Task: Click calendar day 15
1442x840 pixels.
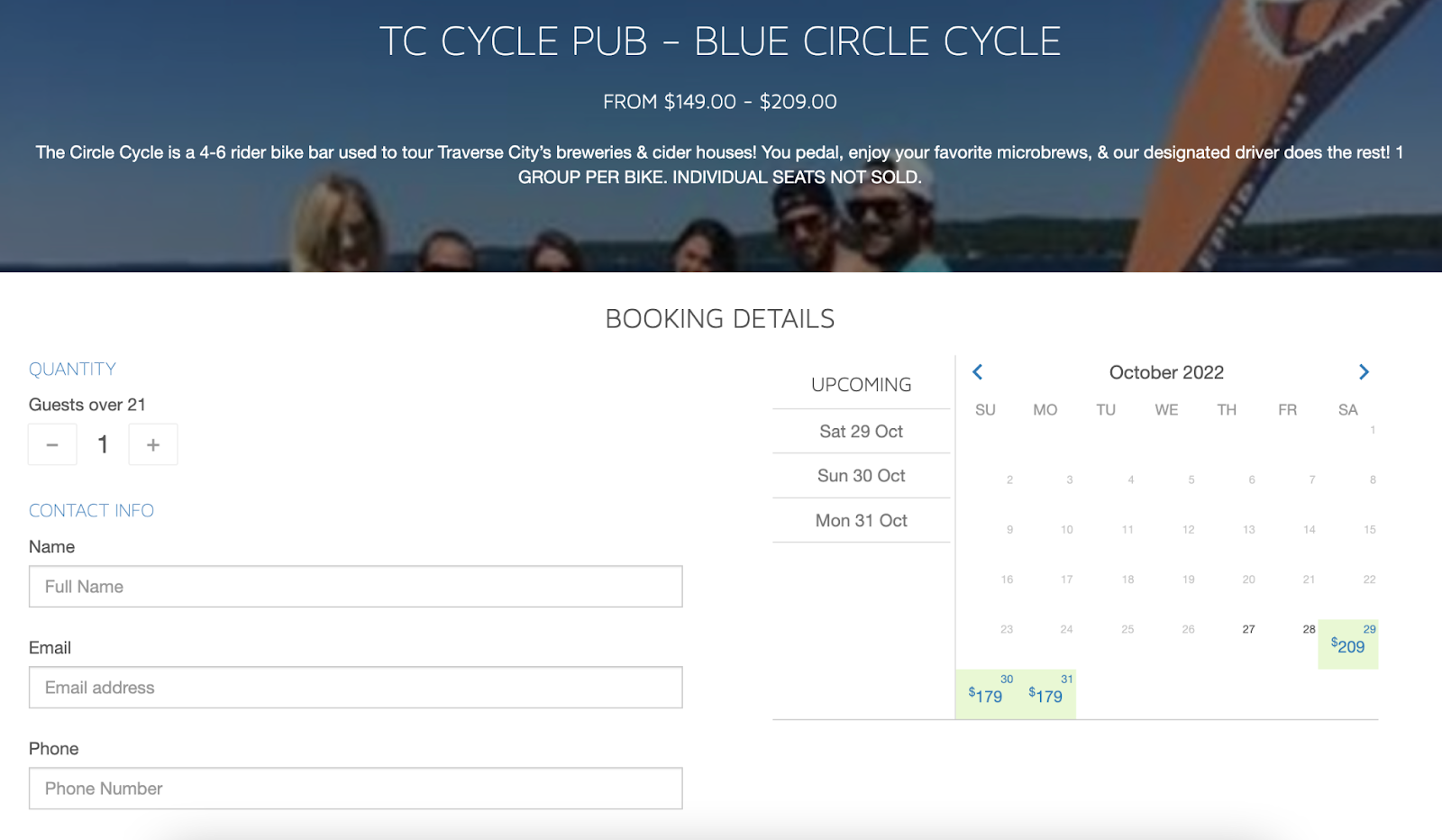Action: tap(1370, 530)
